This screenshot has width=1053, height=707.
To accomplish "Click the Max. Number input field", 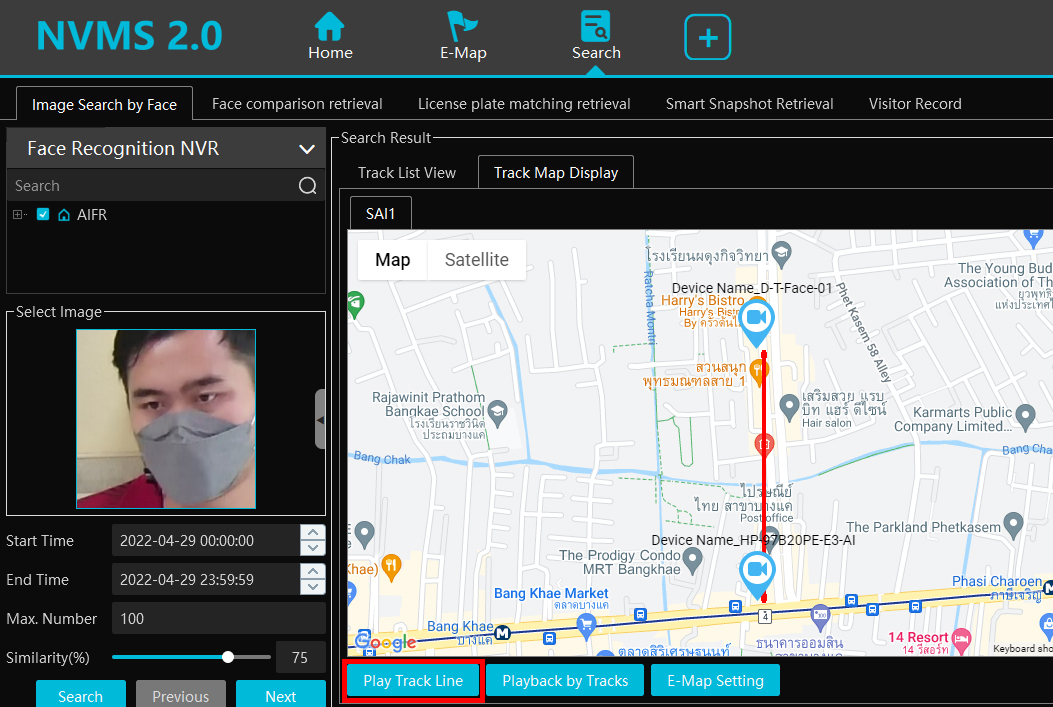I will 218,619.
